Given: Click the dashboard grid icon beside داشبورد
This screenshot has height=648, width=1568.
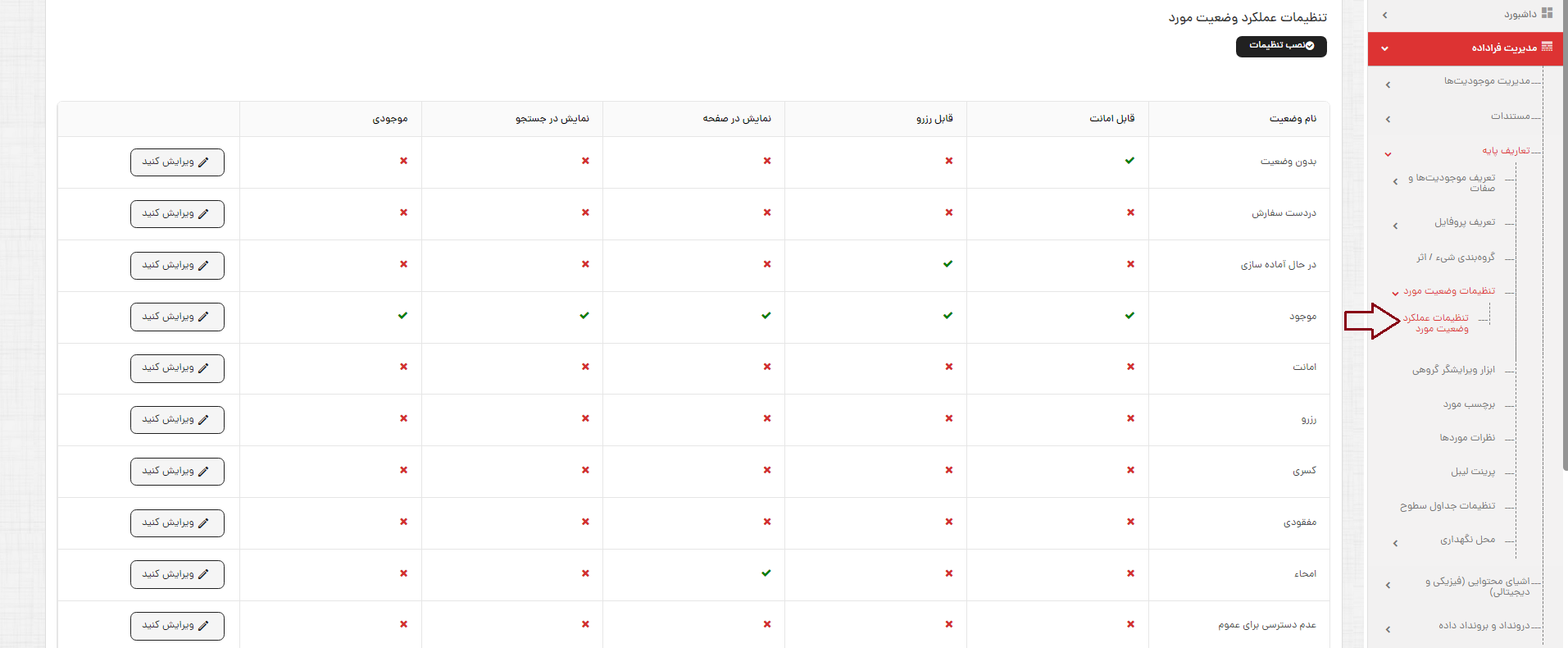Looking at the screenshot, I should tap(1547, 13).
